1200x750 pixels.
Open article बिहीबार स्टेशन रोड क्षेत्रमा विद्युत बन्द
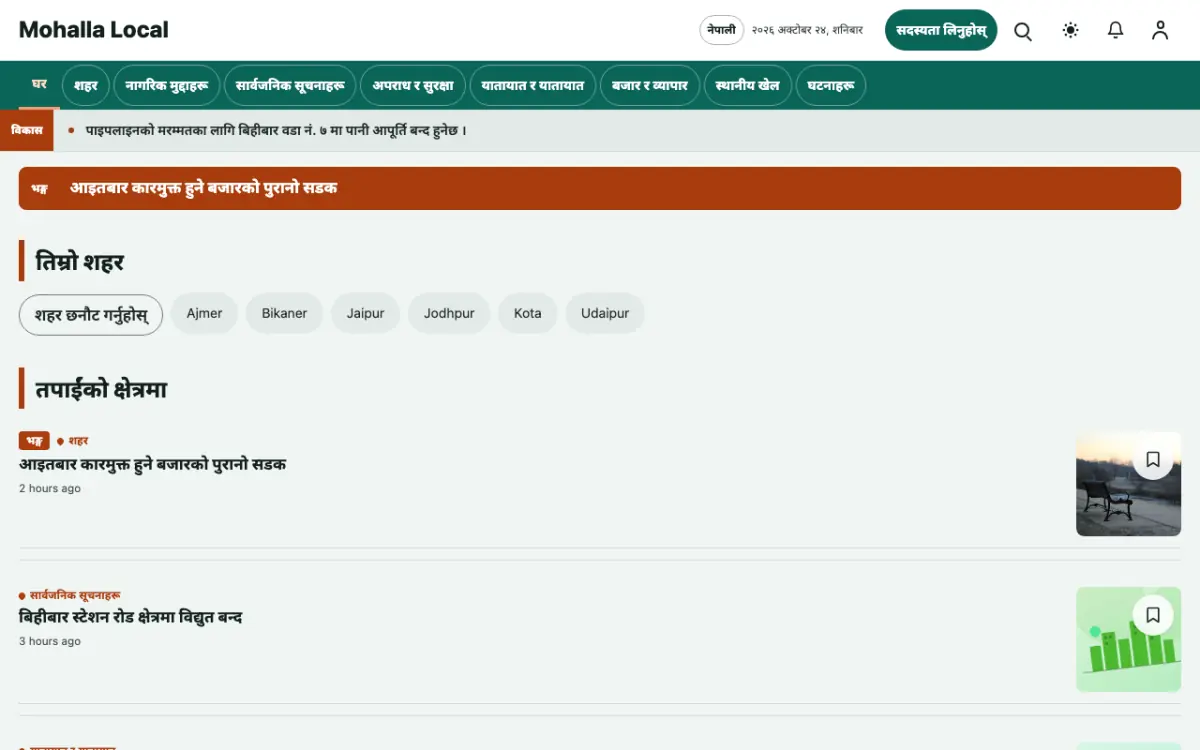point(131,617)
